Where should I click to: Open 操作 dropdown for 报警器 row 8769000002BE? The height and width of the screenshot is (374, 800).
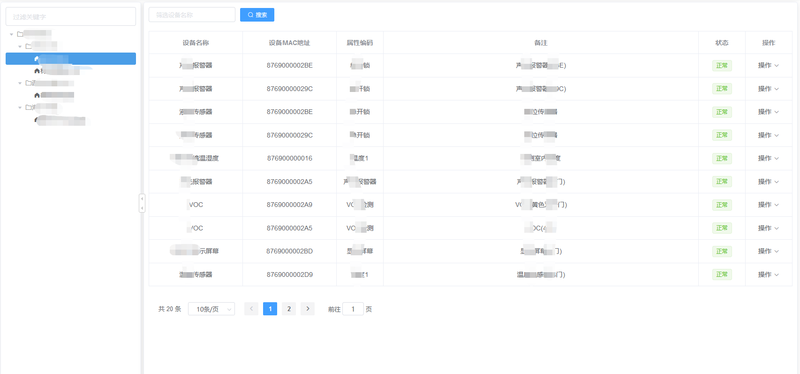click(x=768, y=65)
